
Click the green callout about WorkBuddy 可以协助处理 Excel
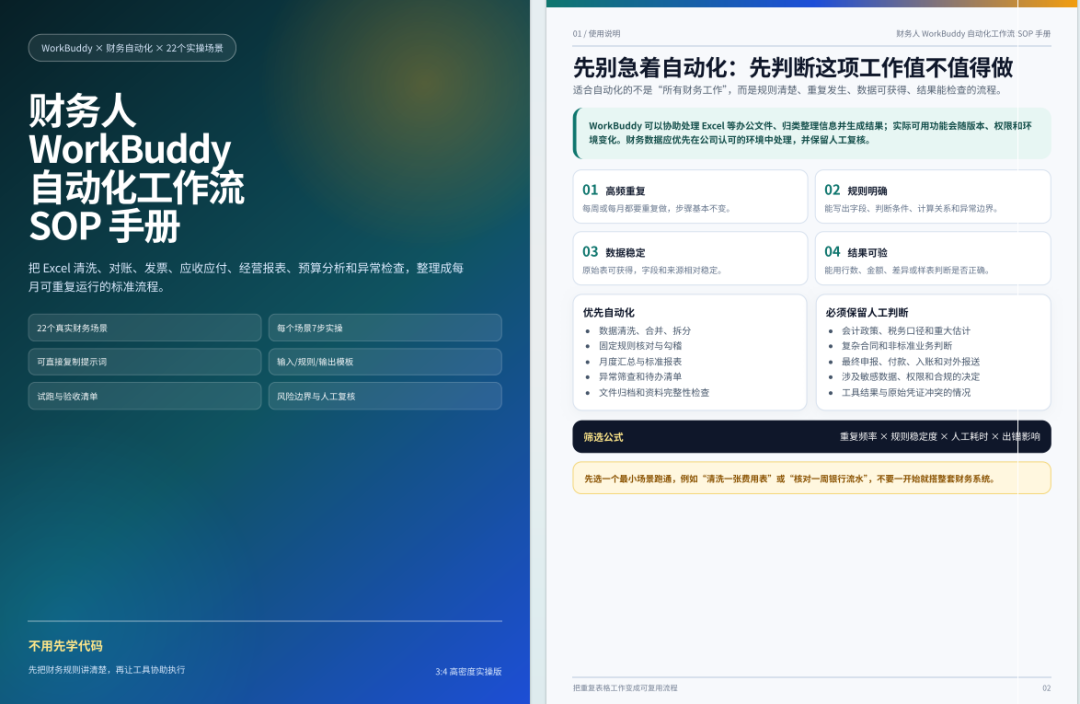tap(811, 133)
